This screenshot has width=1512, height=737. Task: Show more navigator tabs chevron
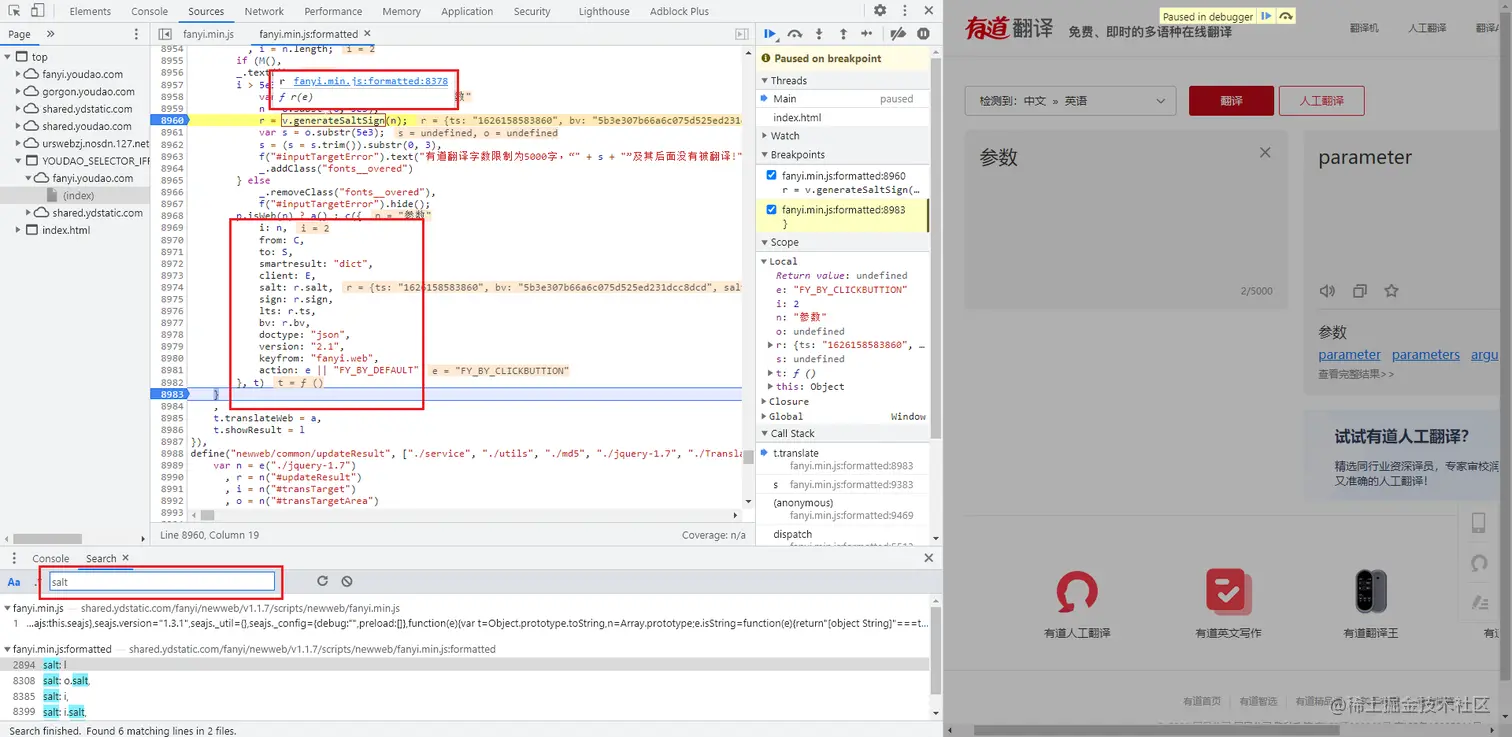tap(50, 34)
